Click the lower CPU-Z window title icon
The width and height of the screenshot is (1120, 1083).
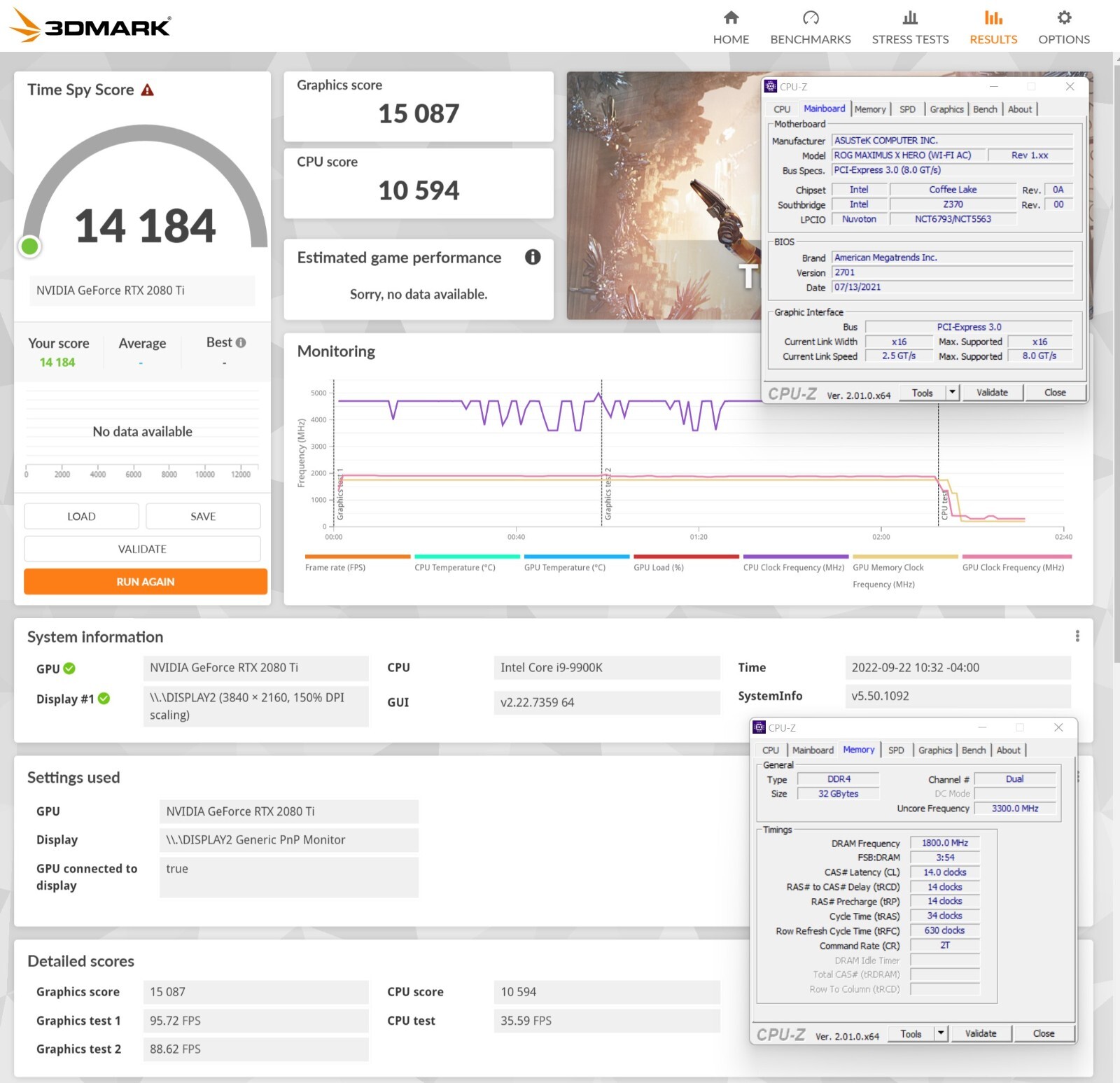(x=759, y=727)
